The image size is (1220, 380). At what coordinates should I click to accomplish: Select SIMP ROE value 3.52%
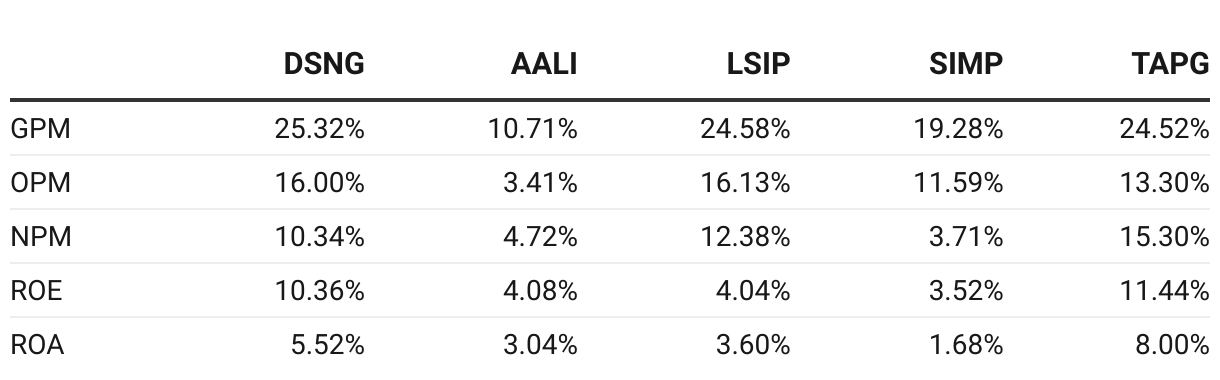coord(966,291)
